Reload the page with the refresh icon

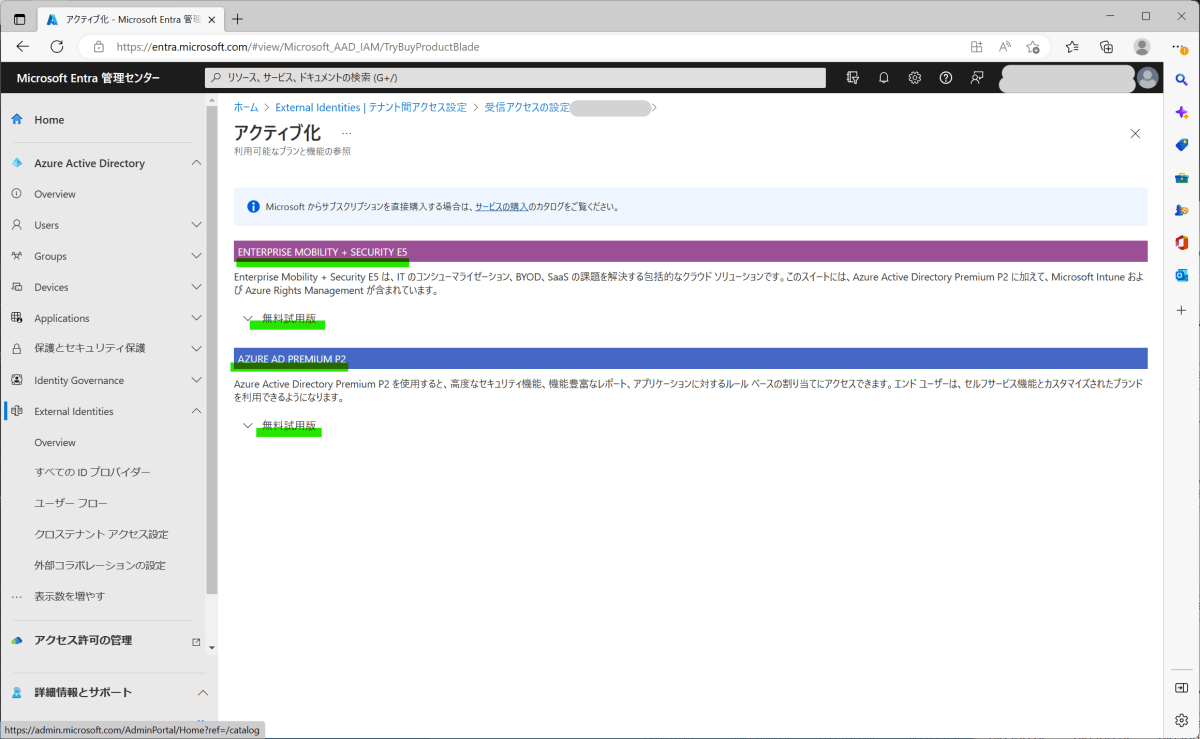click(x=57, y=46)
